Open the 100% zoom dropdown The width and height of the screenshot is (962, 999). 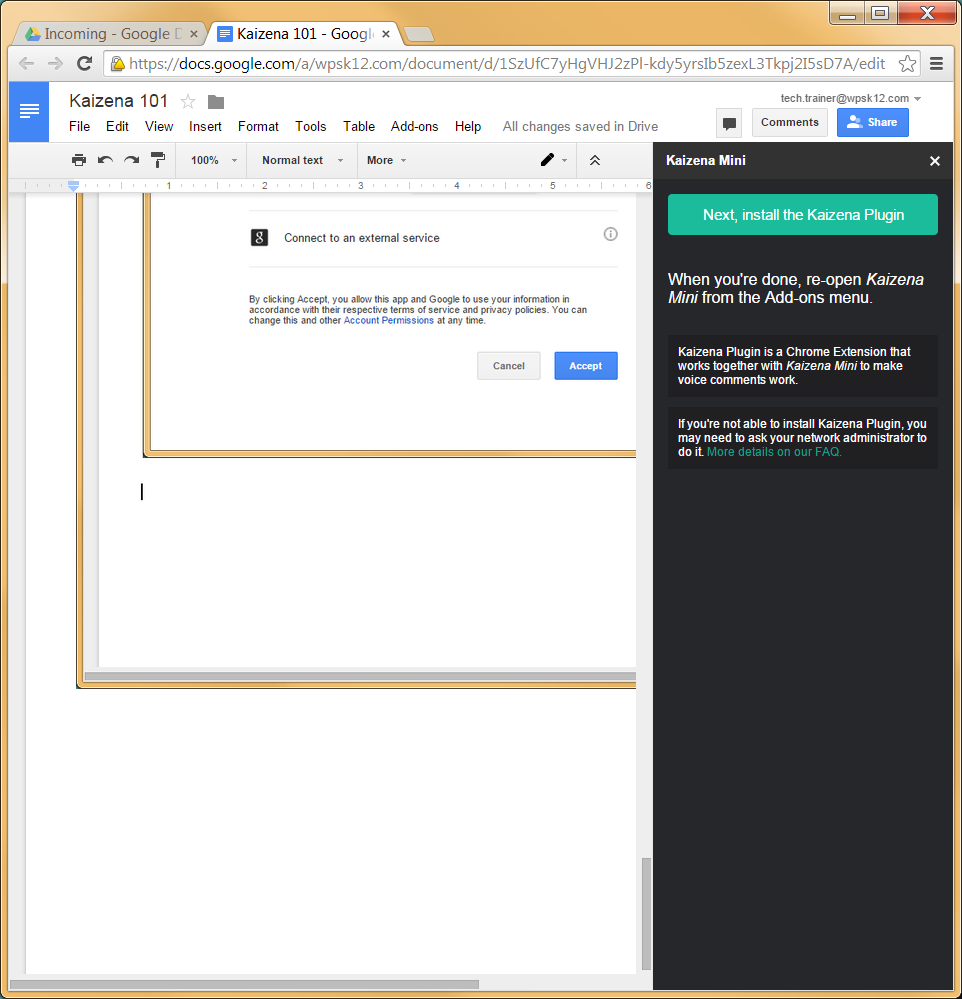213,160
